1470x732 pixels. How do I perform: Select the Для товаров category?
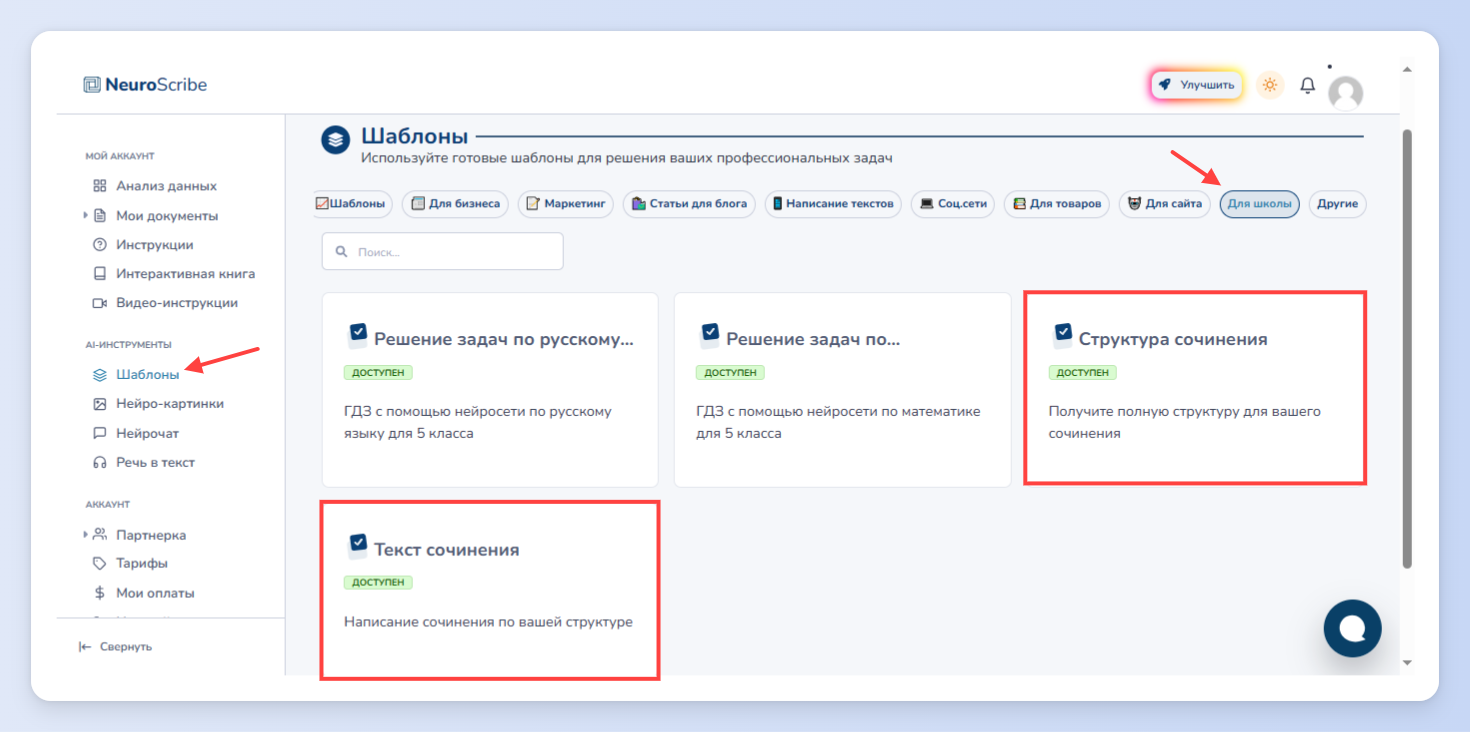coord(1057,204)
